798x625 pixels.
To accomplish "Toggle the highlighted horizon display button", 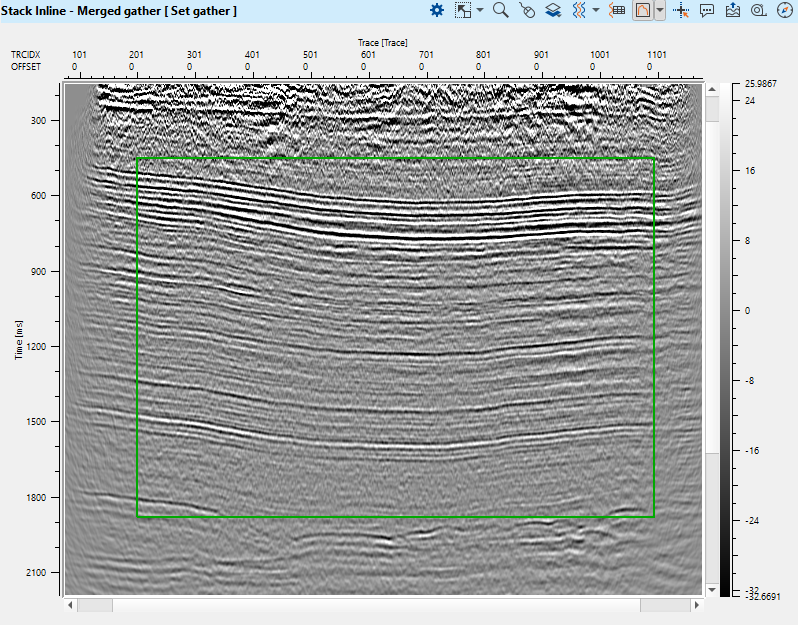I will [643, 10].
